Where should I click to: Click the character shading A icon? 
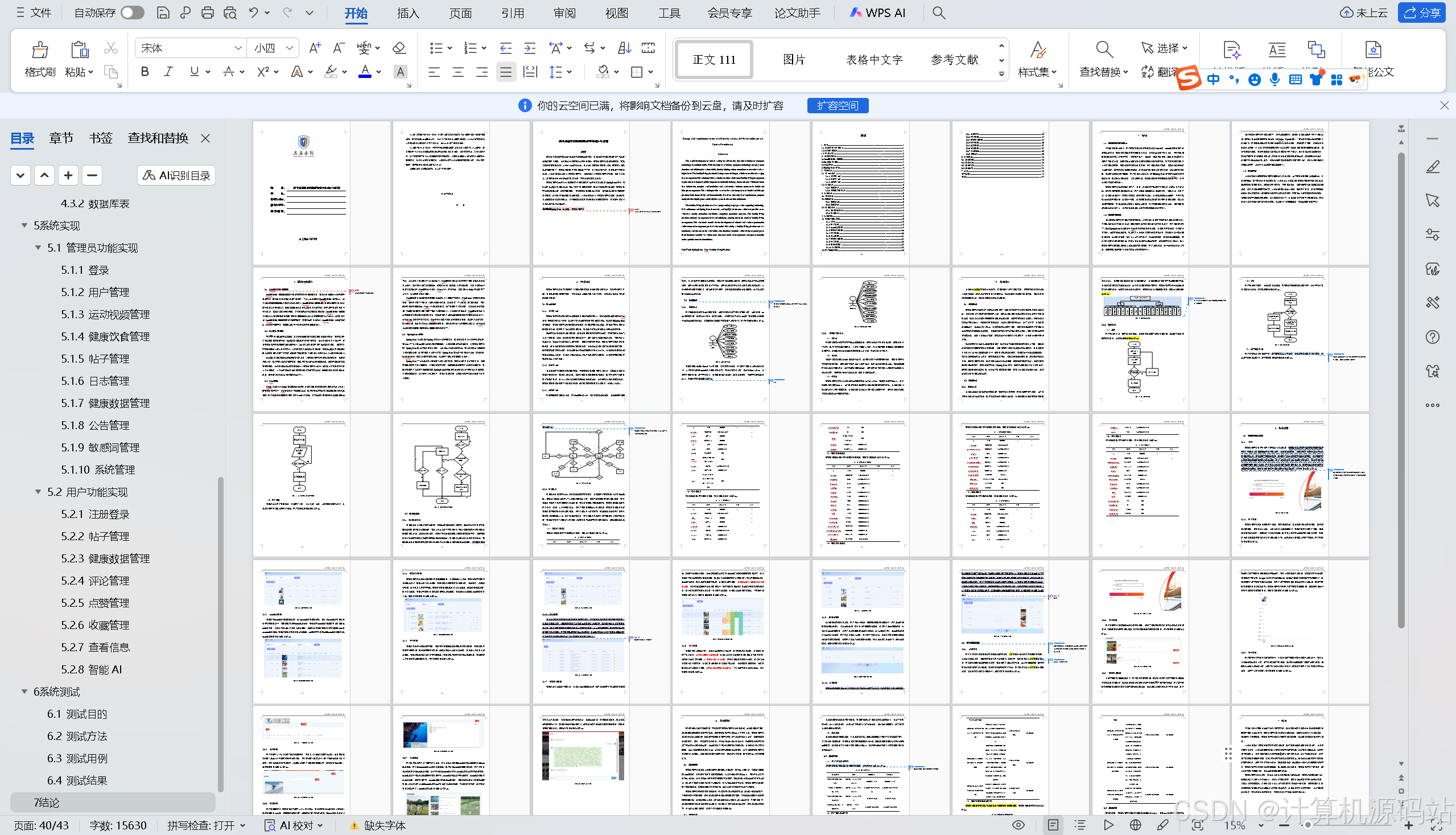[x=400, y=72]
